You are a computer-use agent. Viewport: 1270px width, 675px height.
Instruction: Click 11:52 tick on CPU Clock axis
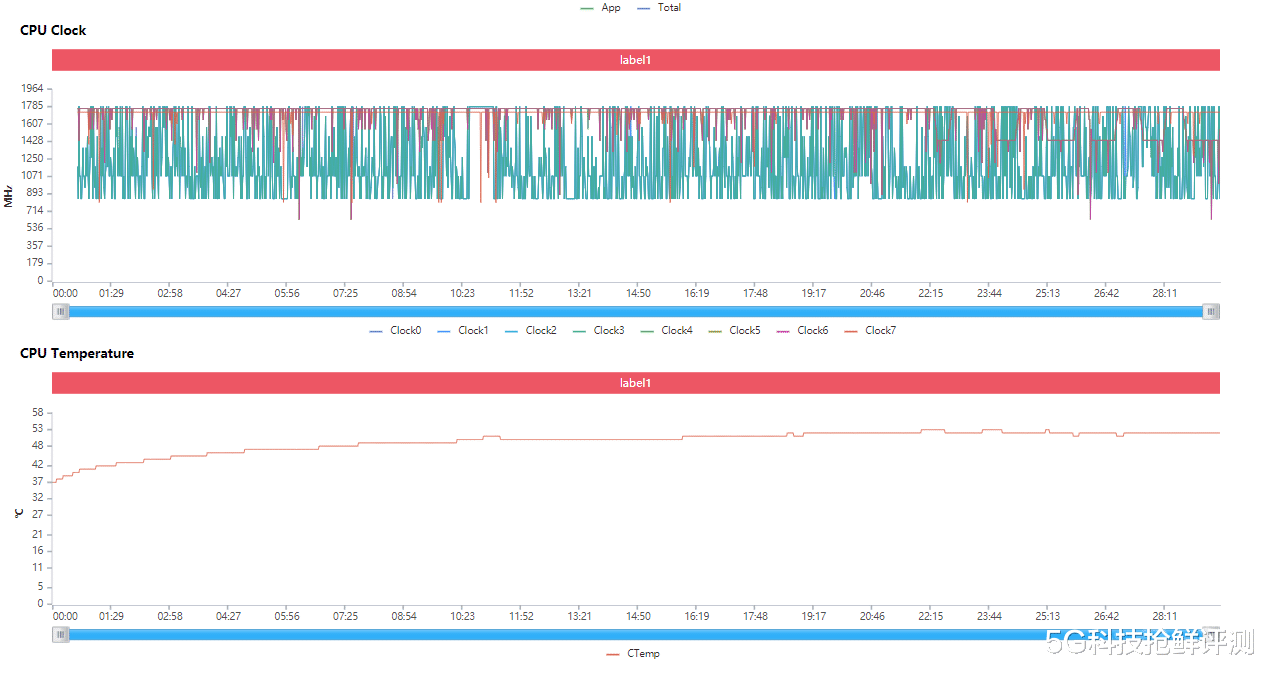point(521,293)
